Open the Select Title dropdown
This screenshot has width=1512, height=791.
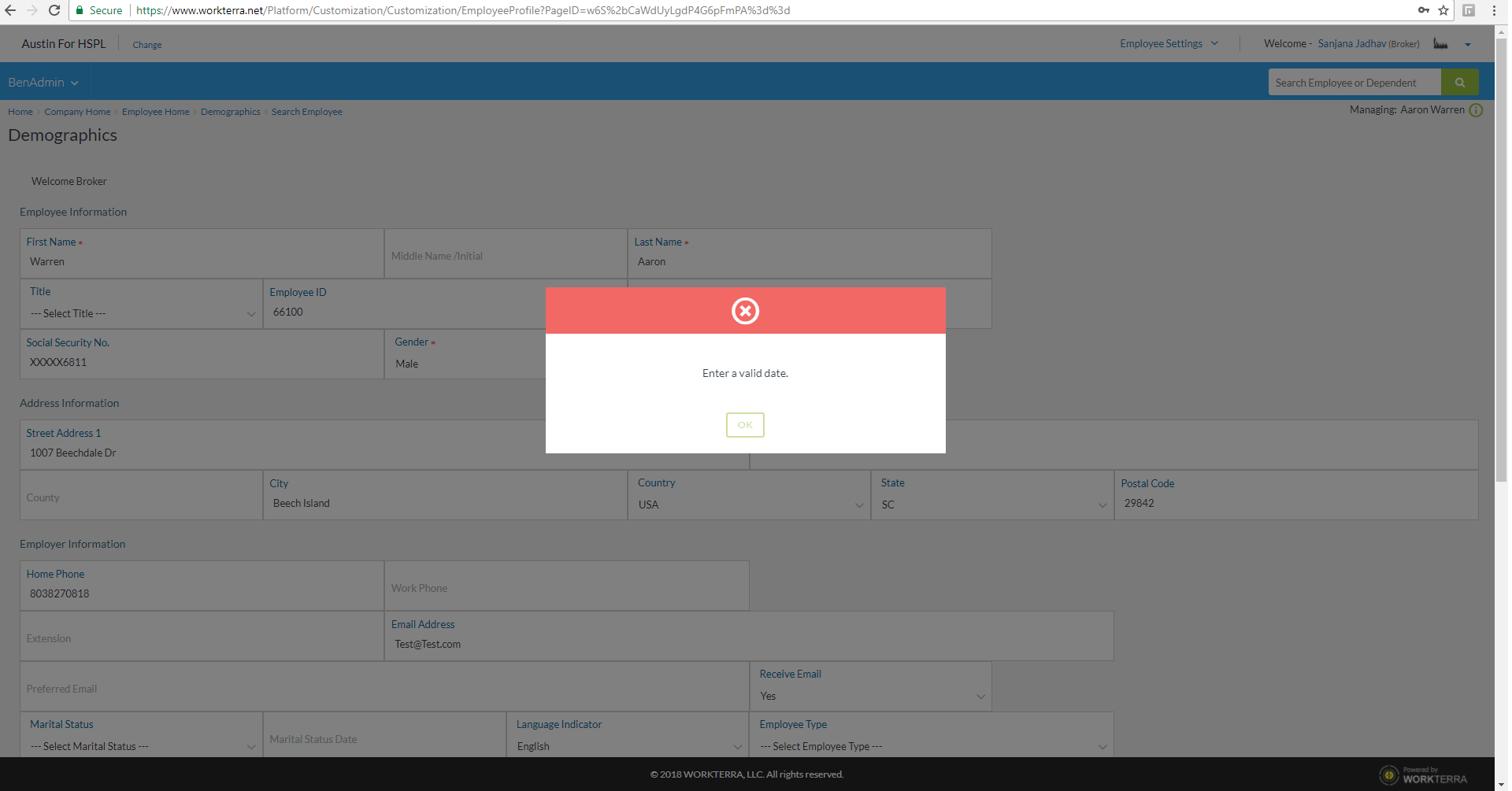point(142,313)
